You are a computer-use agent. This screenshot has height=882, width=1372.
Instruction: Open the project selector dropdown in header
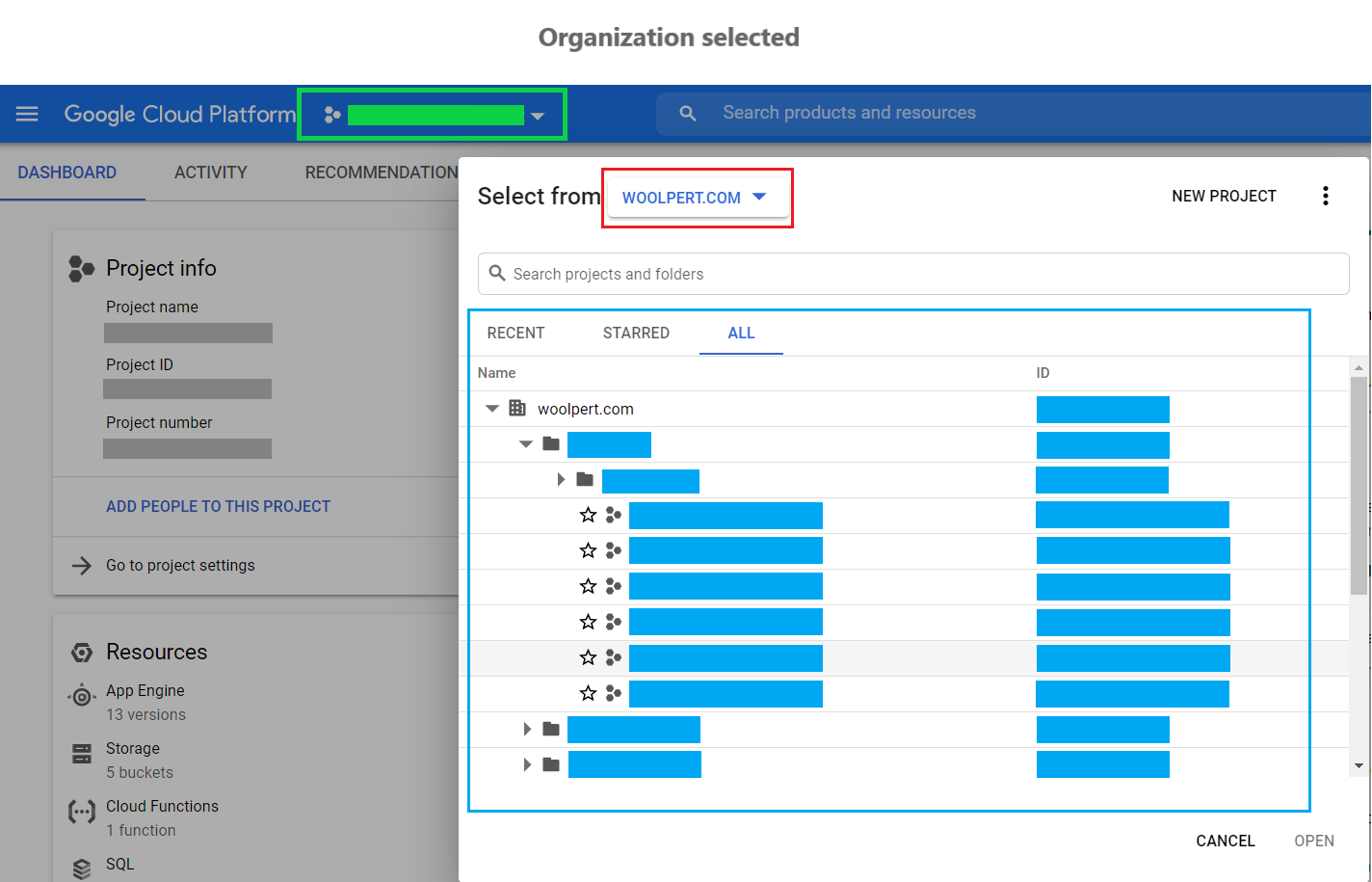[x=432, y=115]
